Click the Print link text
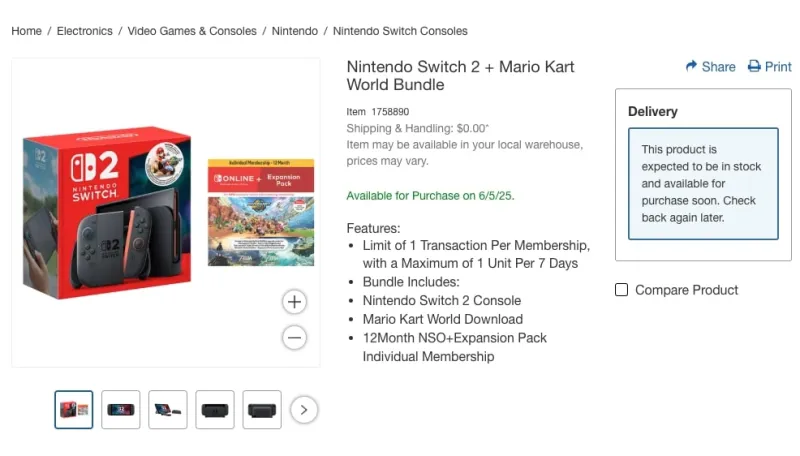 coord(778,67)
